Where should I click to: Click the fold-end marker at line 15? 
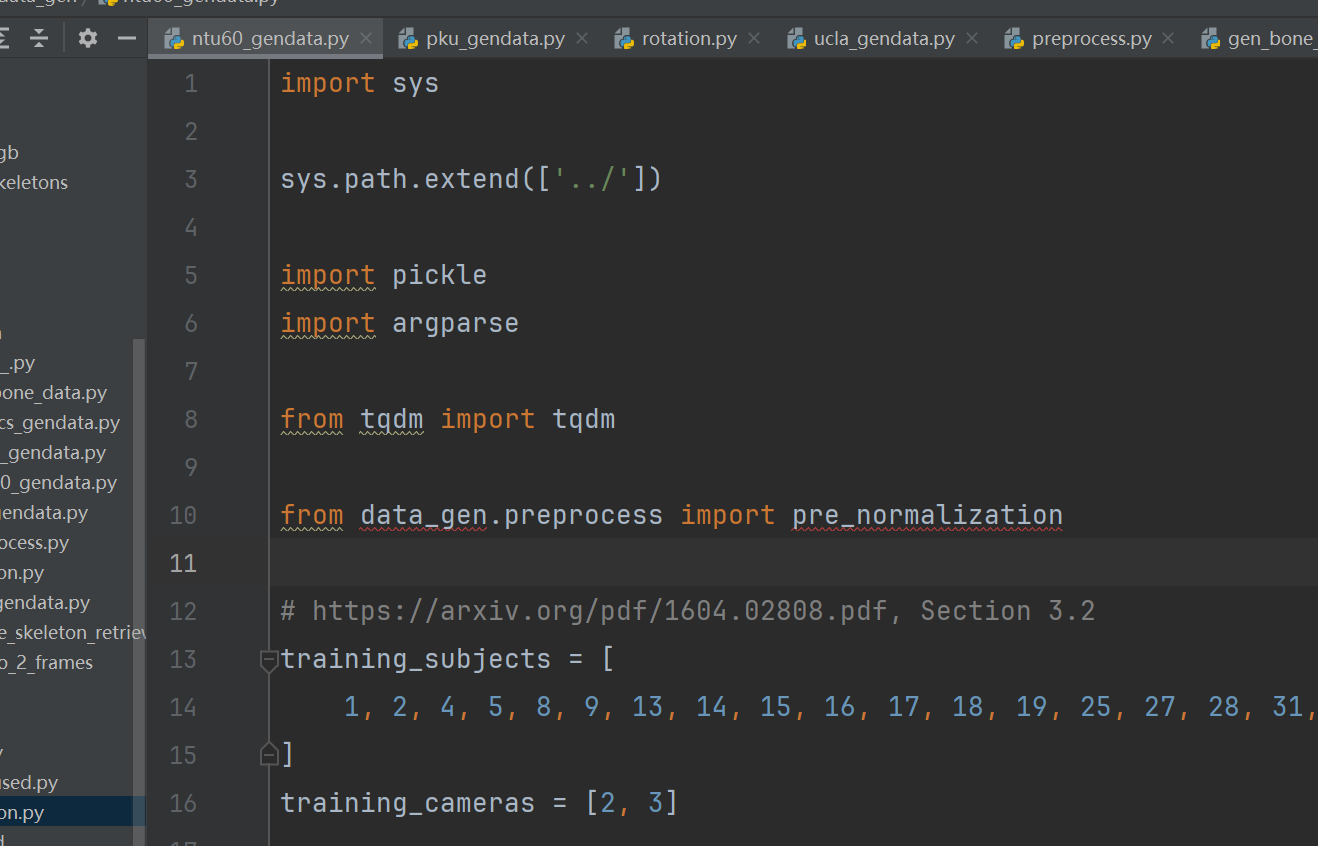267,754
